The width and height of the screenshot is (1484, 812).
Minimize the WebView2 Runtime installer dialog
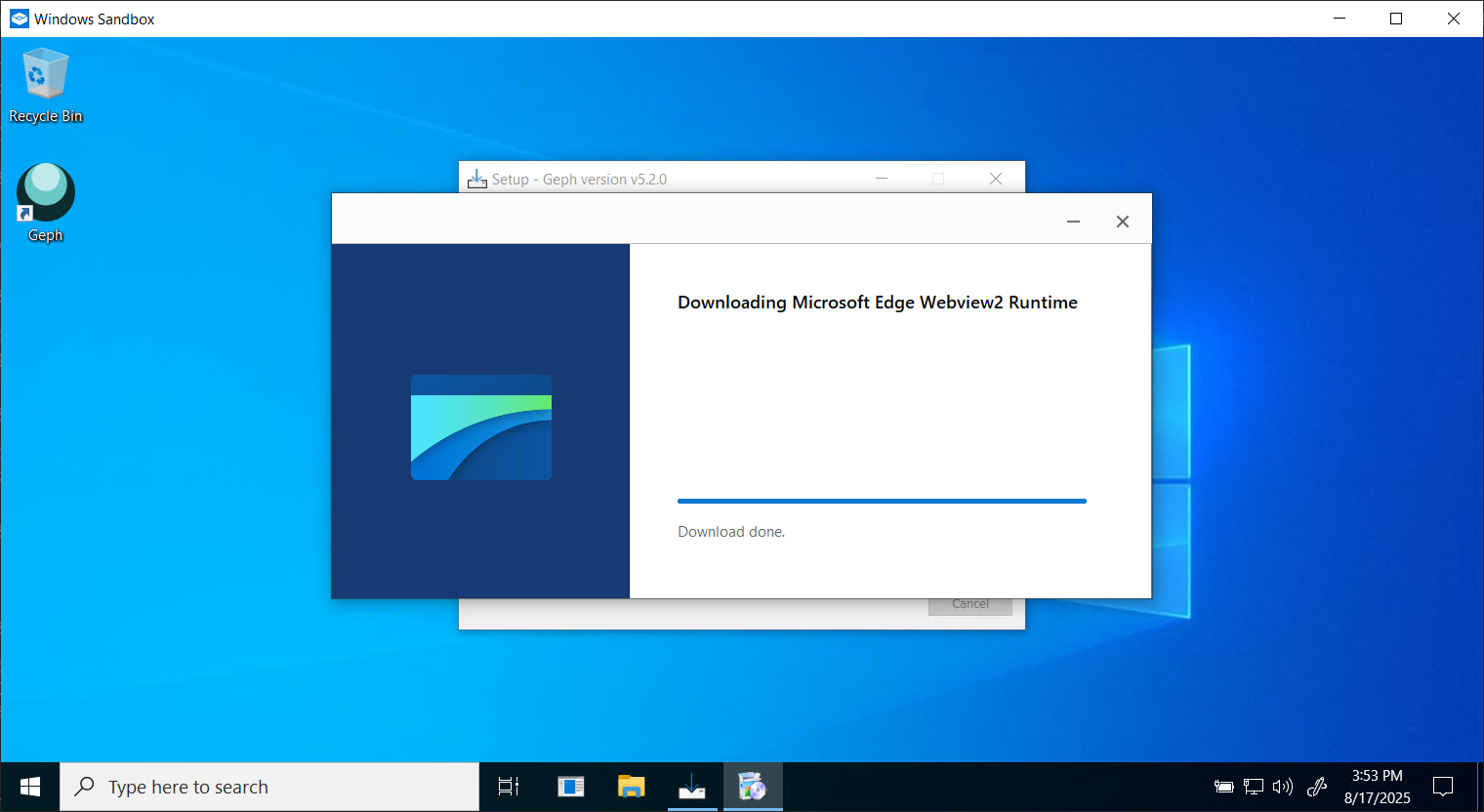(x=1073, y=222)
